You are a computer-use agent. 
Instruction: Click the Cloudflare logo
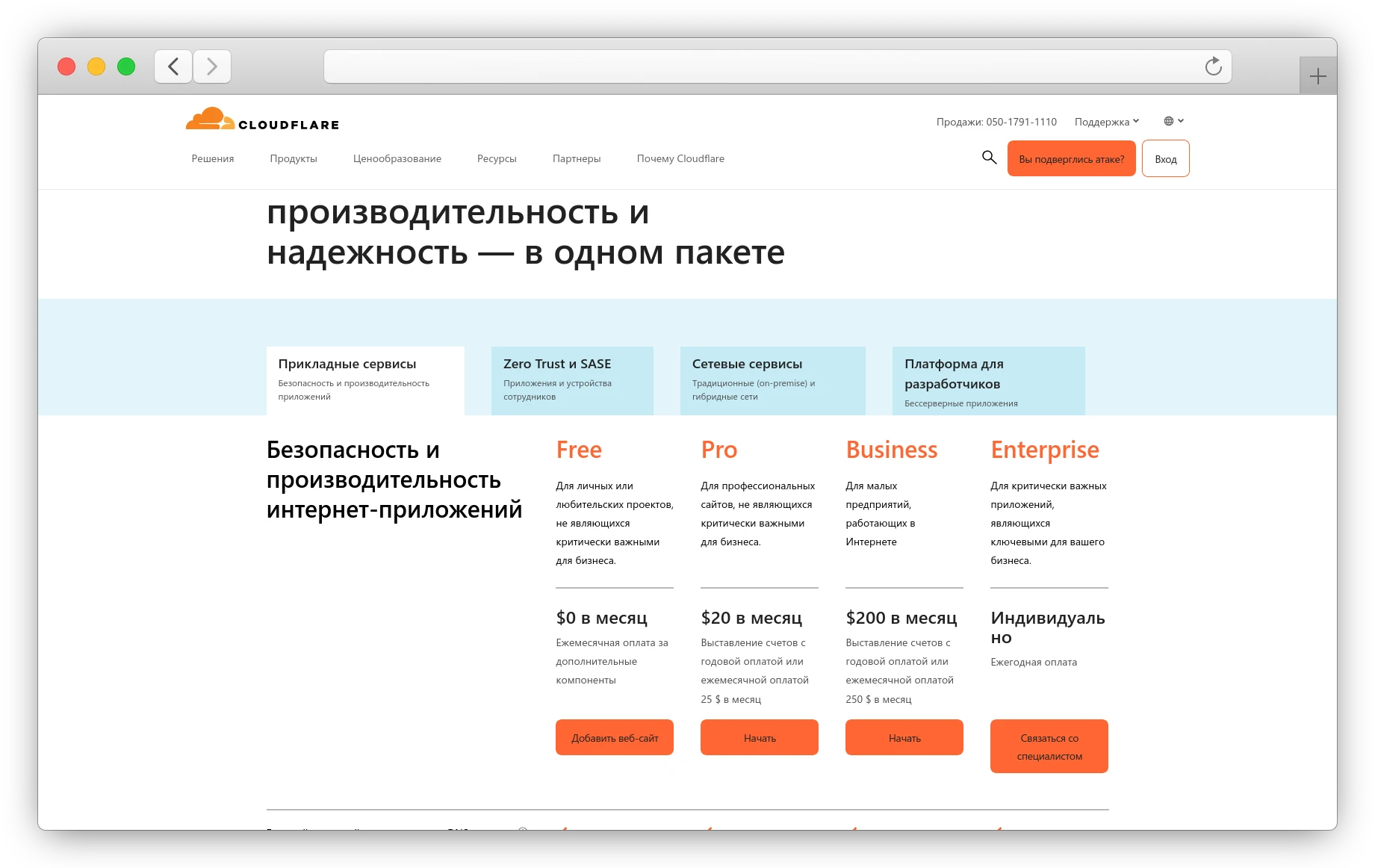[x=262, y=120]
